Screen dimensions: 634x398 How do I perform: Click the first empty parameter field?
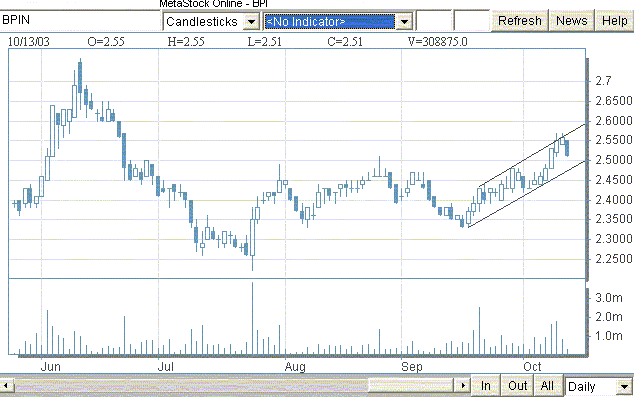coord(433,21)
